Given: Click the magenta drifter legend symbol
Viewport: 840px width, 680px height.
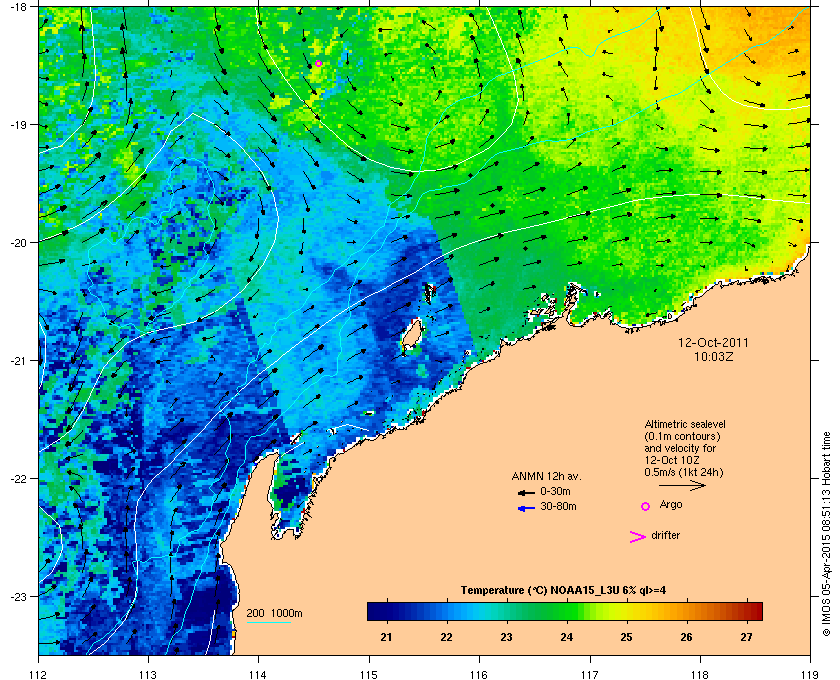Looking at the screenshot, I should 638,537.
